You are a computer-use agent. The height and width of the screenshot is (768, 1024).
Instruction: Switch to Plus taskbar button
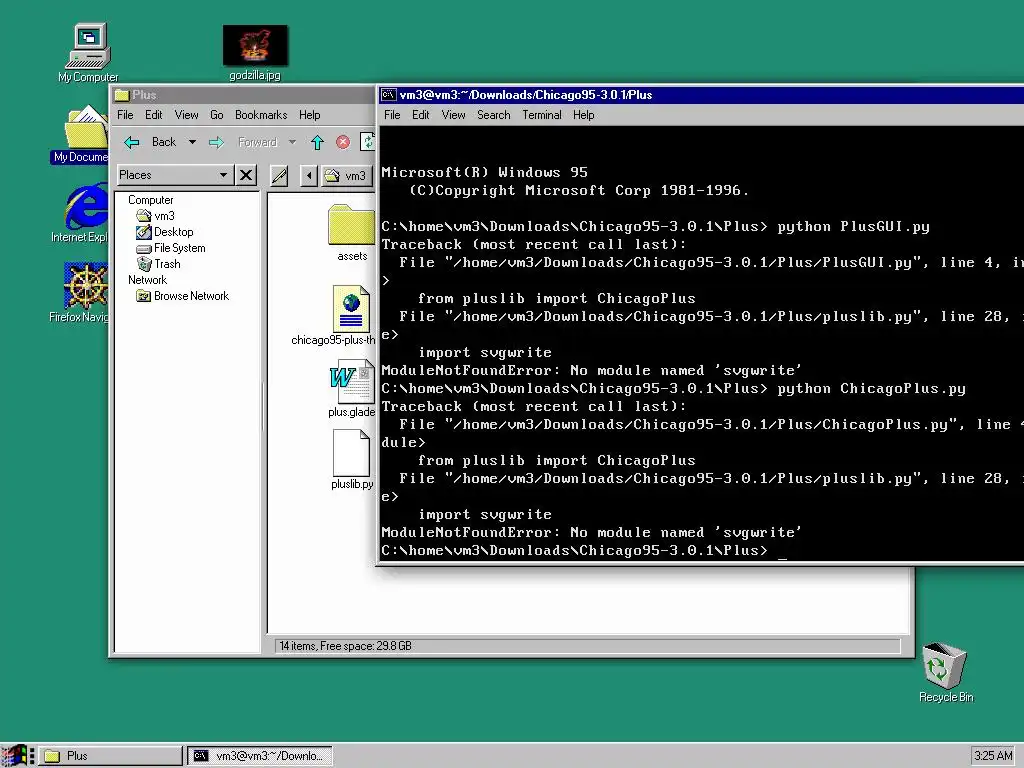110,756
